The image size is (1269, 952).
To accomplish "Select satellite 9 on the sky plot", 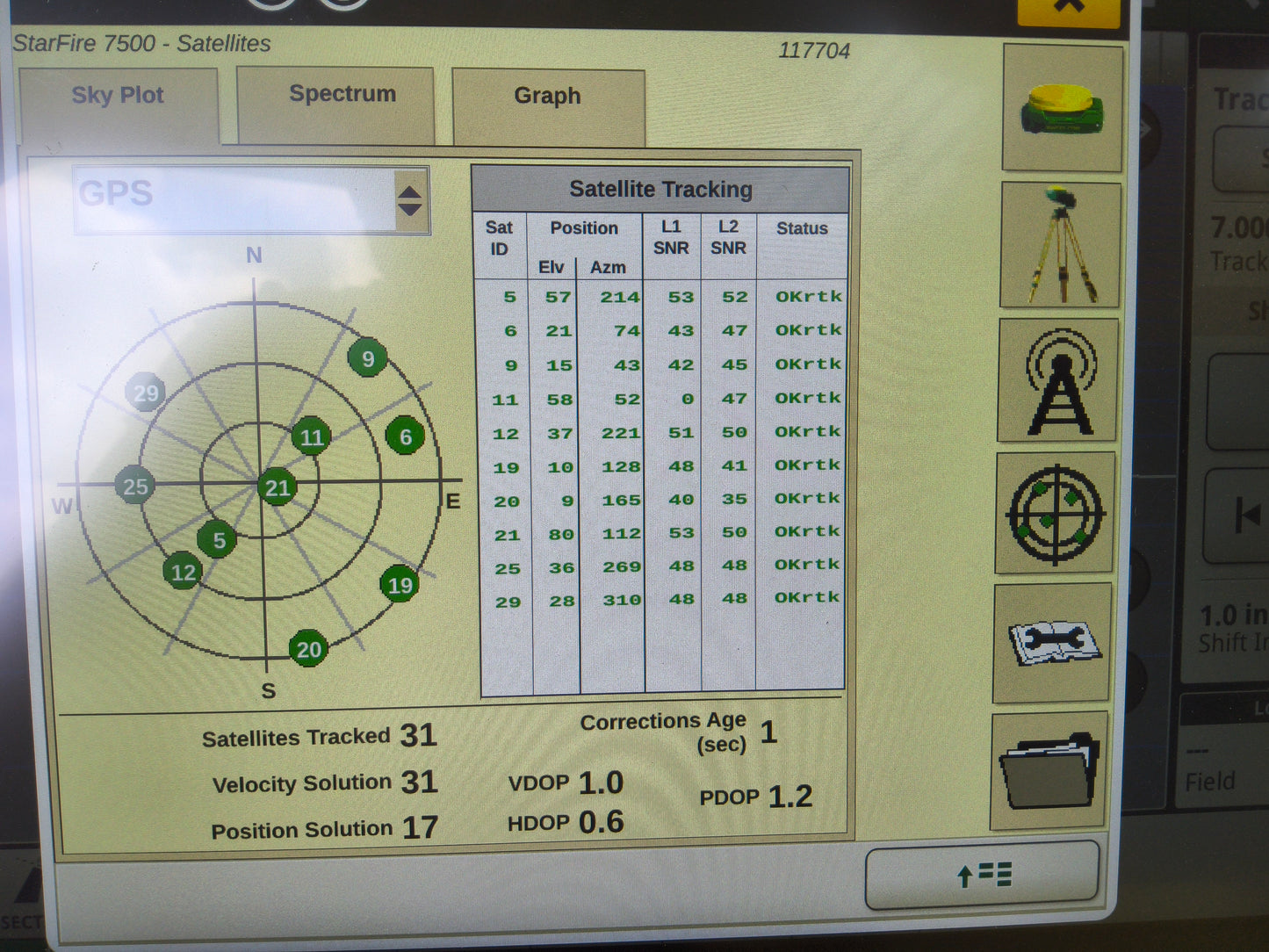I will (368, 358).
